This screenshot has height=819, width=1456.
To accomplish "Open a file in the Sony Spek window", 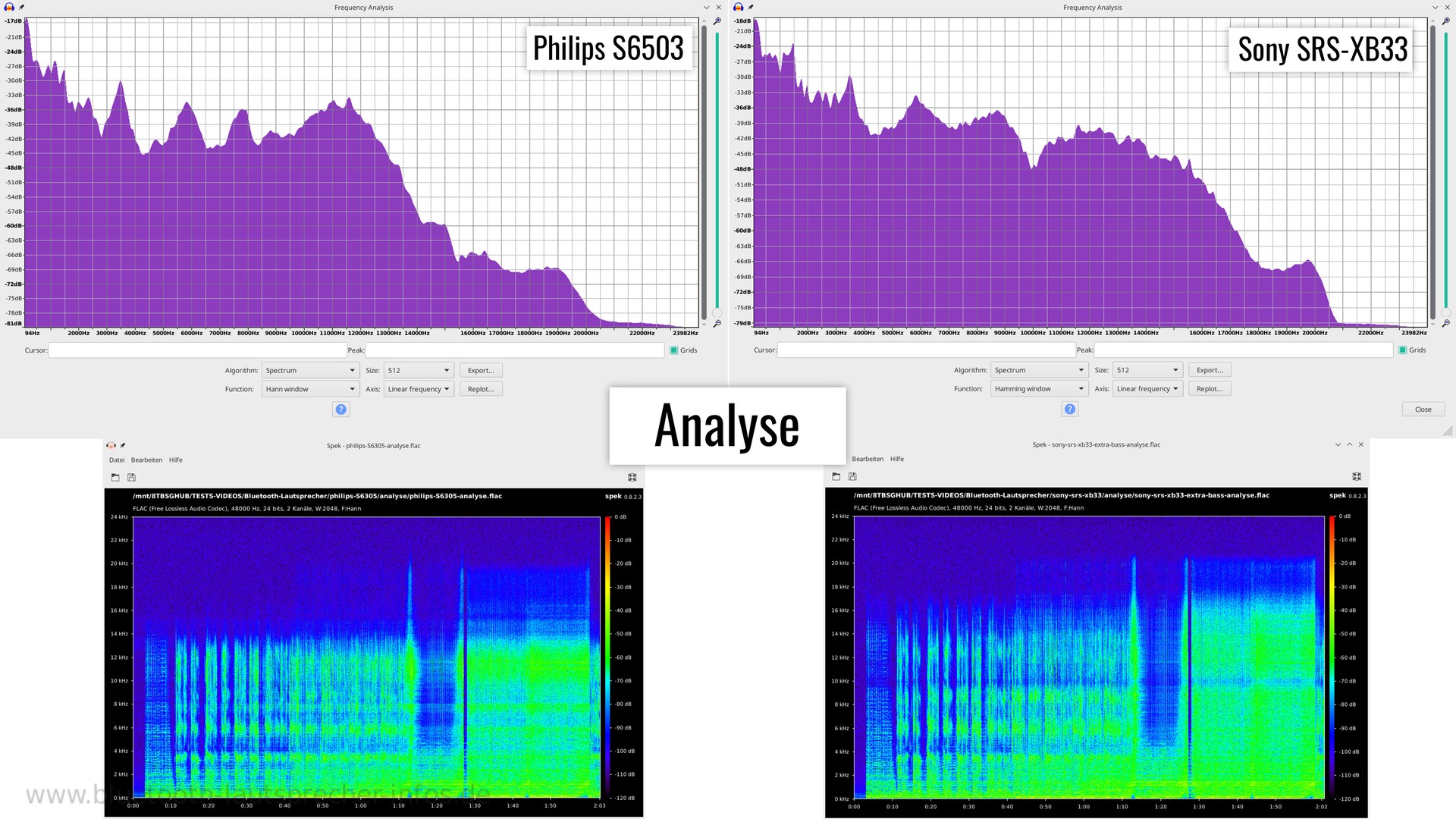I will [836, 476].
